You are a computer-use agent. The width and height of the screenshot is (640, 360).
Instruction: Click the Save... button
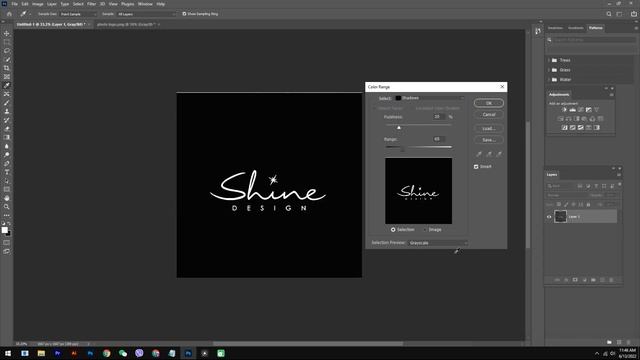tap(489, 140)
